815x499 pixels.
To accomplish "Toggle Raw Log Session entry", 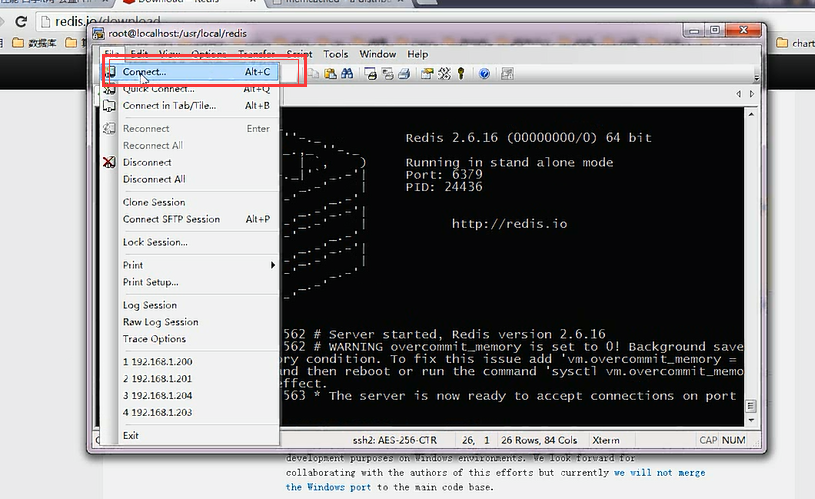I will 189,322.
